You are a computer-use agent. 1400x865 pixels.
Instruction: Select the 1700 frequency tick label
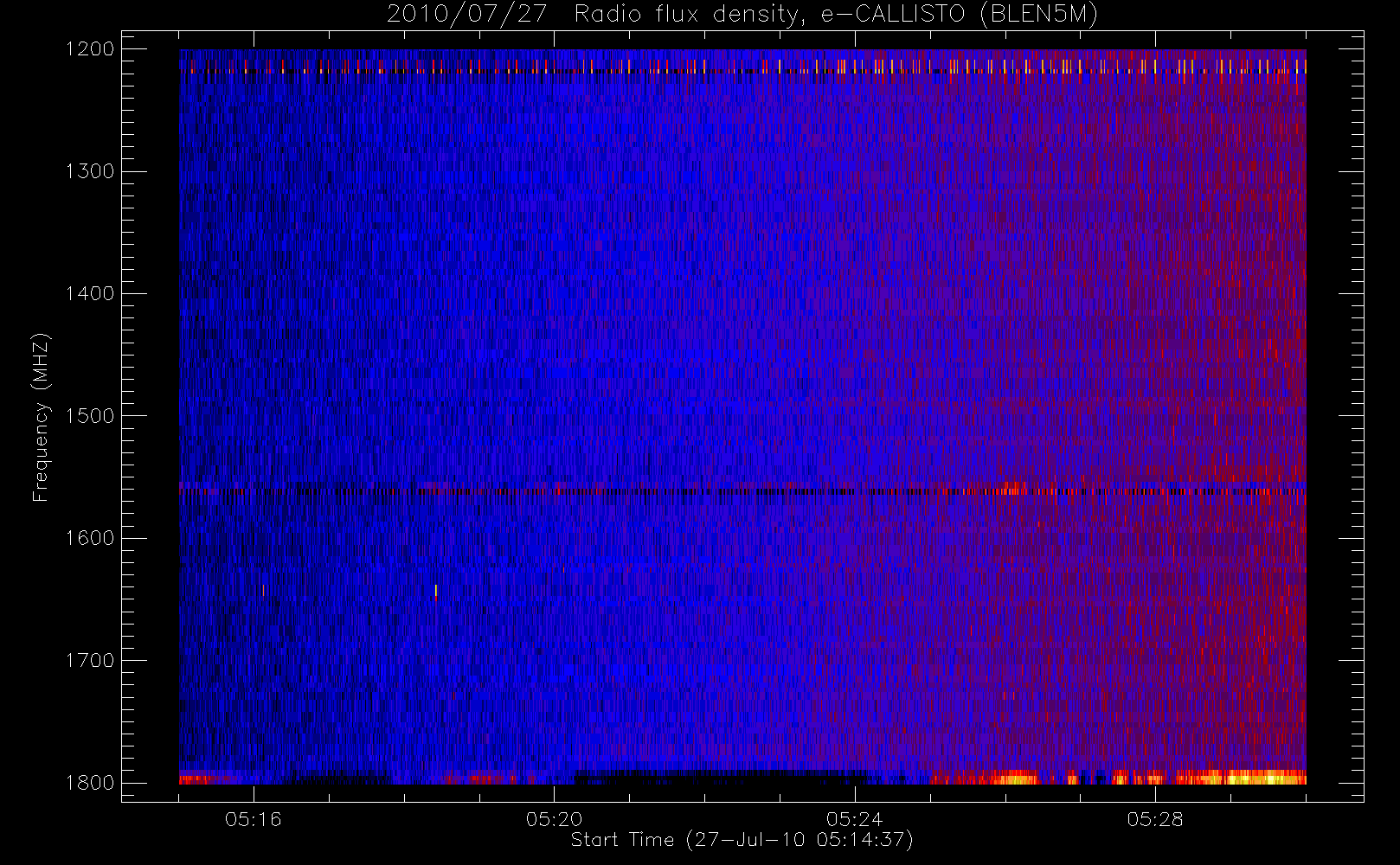tap(90, 661)
